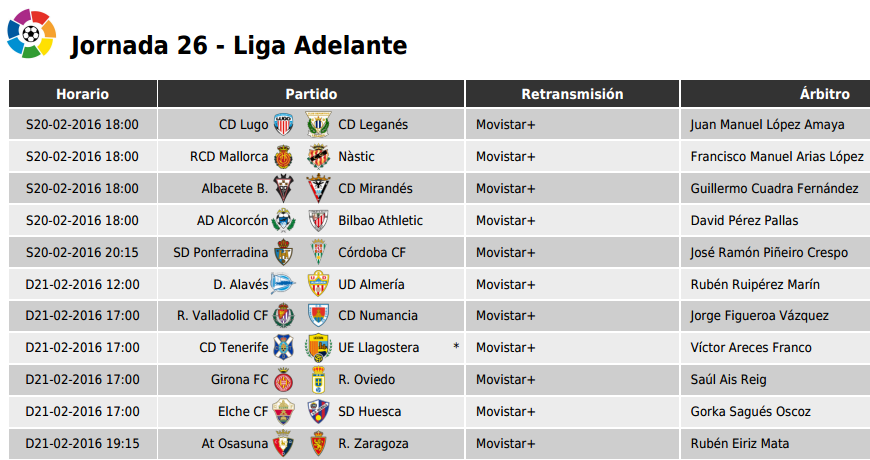Click the Partido column header
Screen dimensions: 870x460
pyautogui.click(x=311, y=94)
